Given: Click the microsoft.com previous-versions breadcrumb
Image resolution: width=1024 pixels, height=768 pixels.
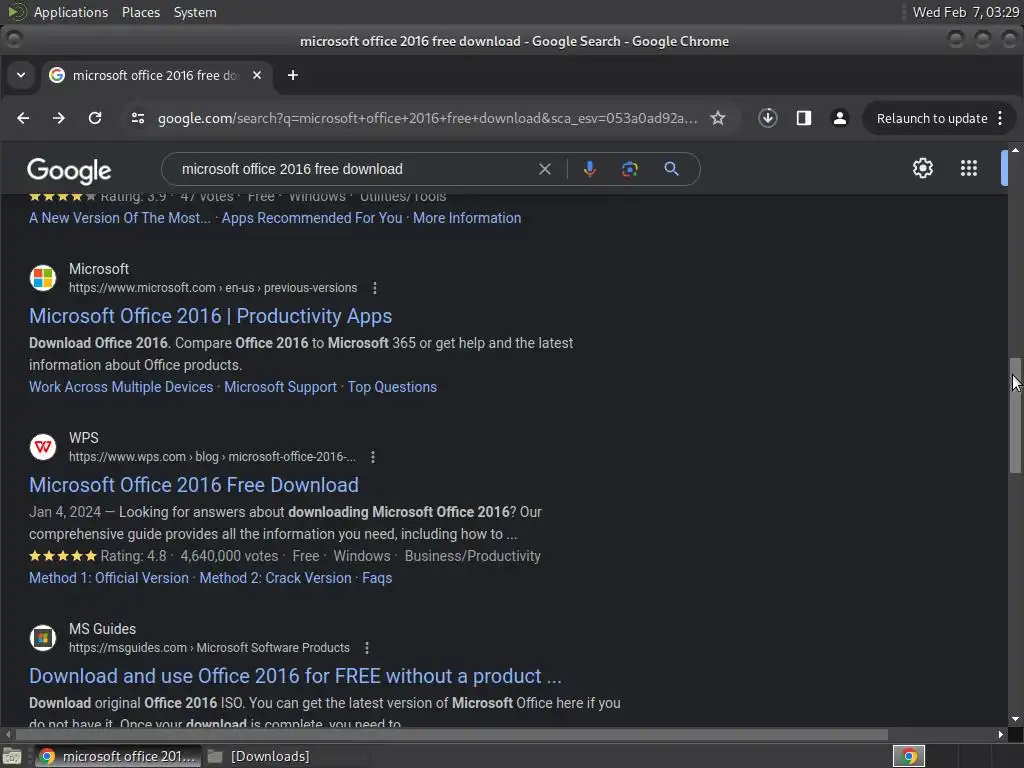Looking at the screenshot, I should click(213, 288).
